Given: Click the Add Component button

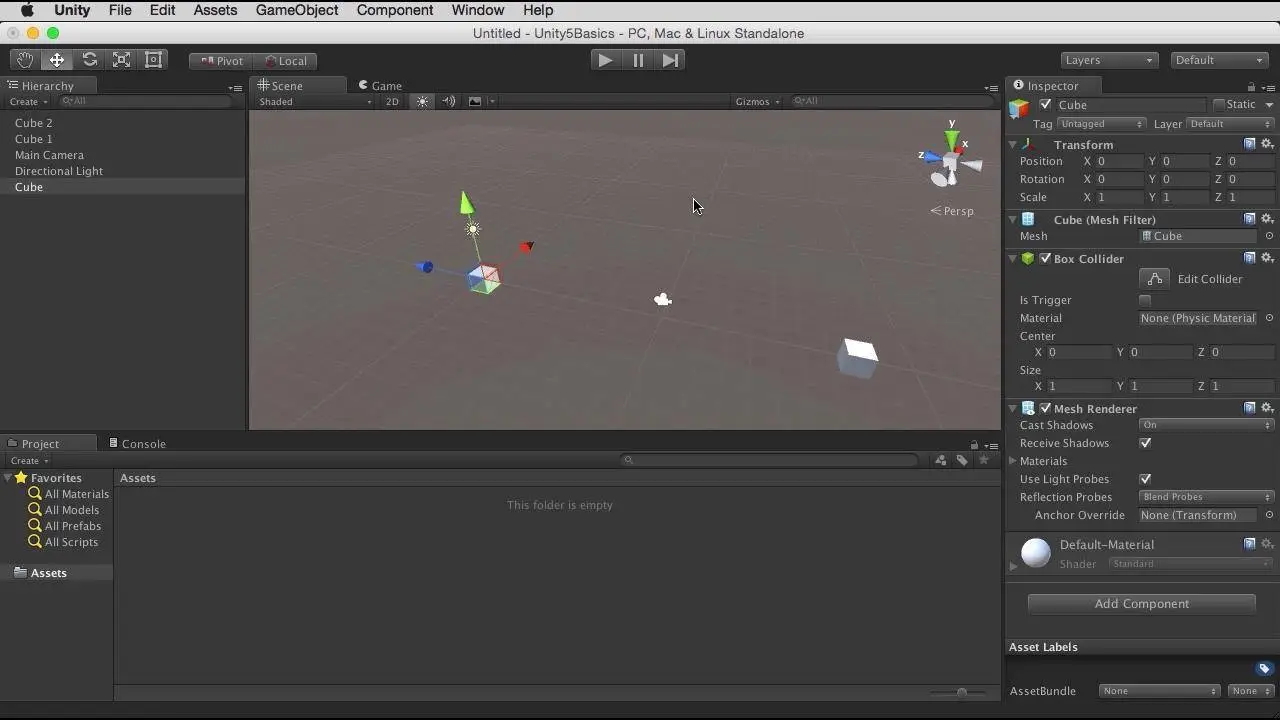Looking at the screenshot, I should tap(1141, 604).
